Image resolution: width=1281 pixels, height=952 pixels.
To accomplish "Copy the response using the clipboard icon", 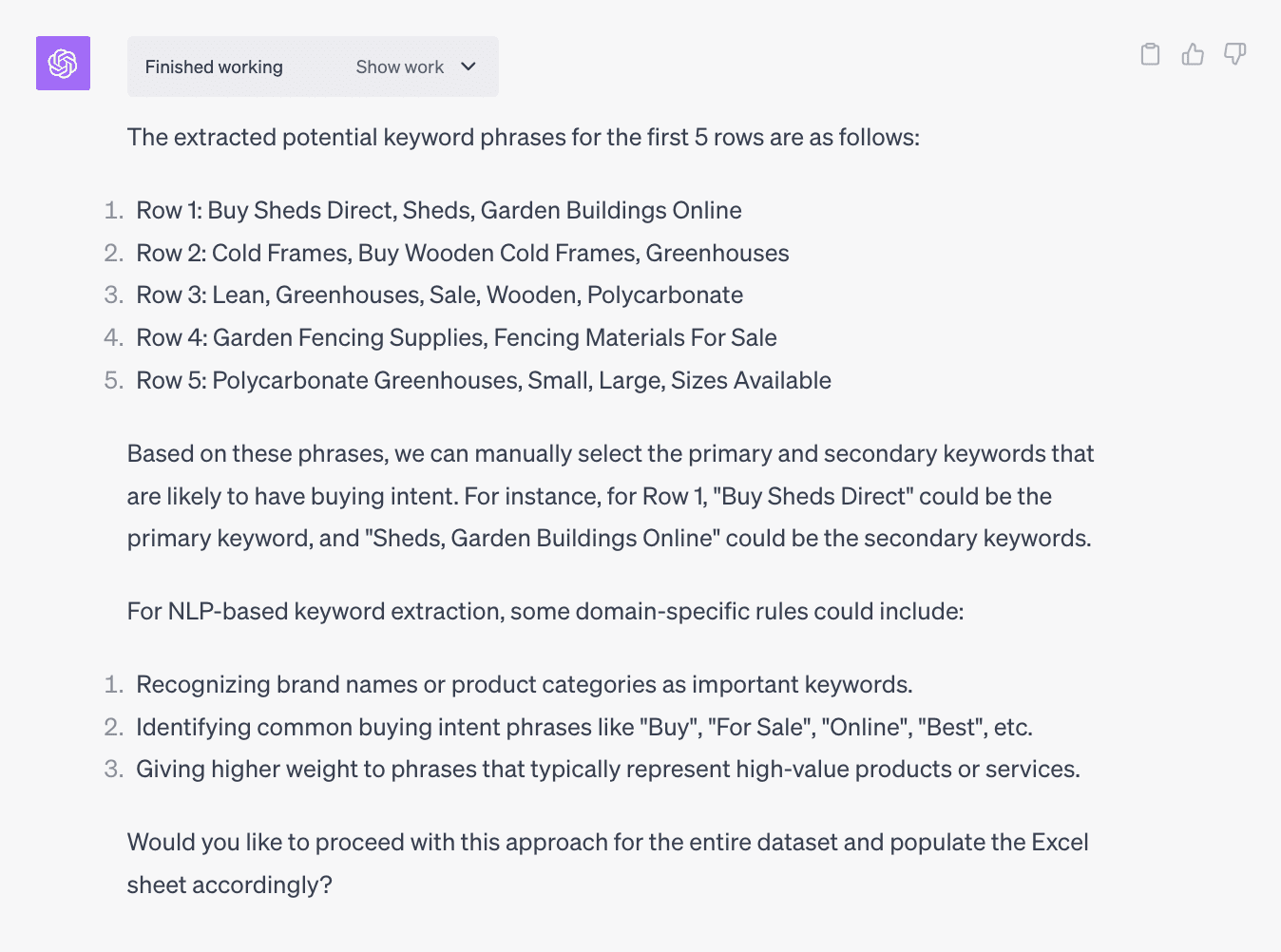I will (1150, 54).
